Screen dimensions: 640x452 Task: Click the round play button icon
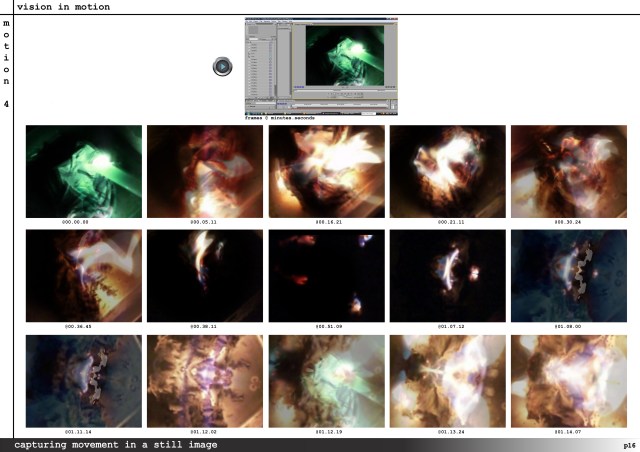click(222, 67)
